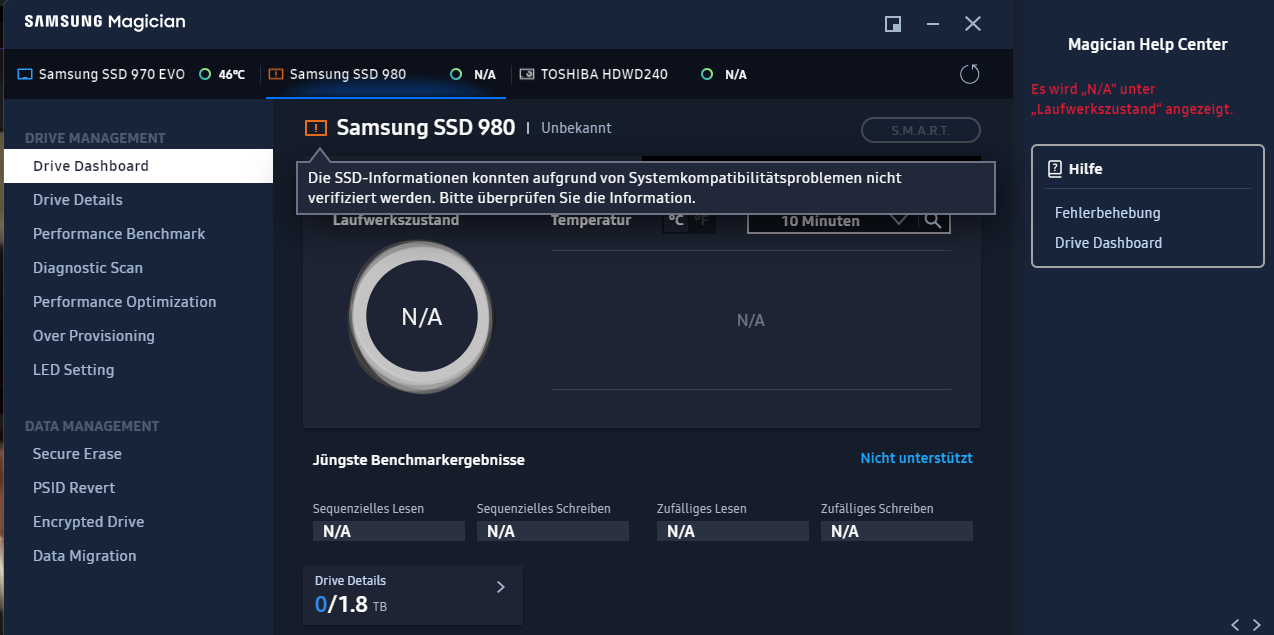The height and width of the screenshot is (635, 1274).
Task: Click the next arrow in Help Center
Action: pos(1257,625)
